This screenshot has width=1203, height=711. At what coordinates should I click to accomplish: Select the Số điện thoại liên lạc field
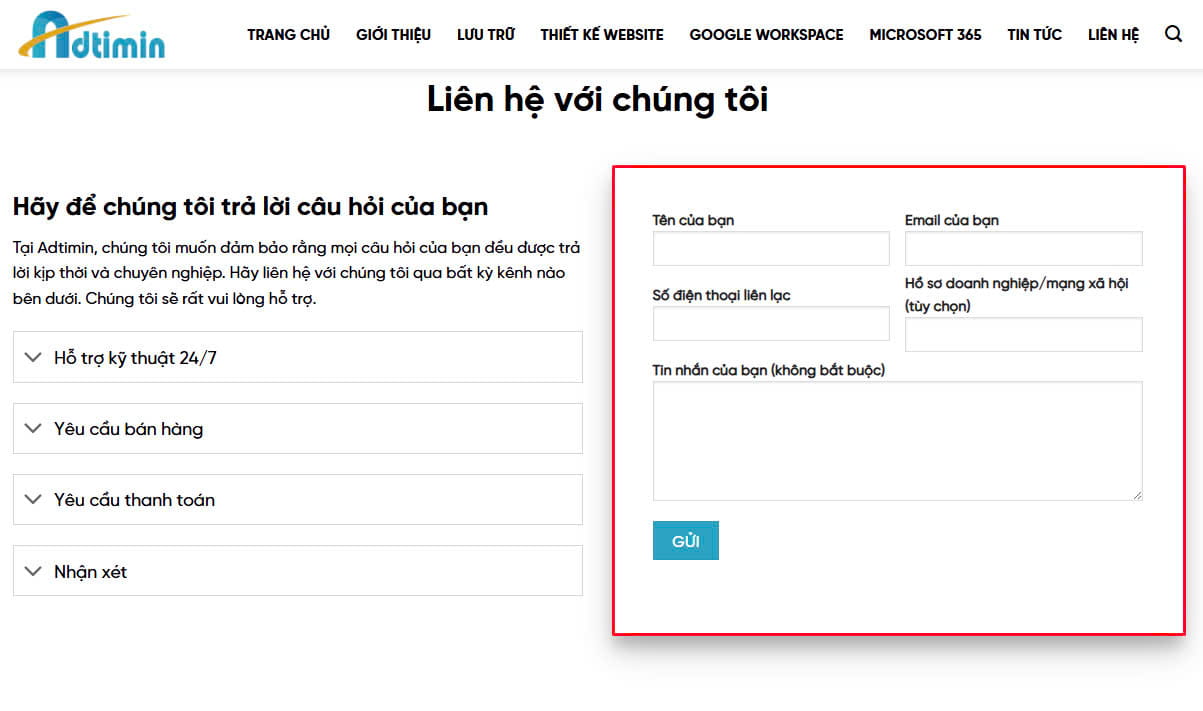coord(771,324)
